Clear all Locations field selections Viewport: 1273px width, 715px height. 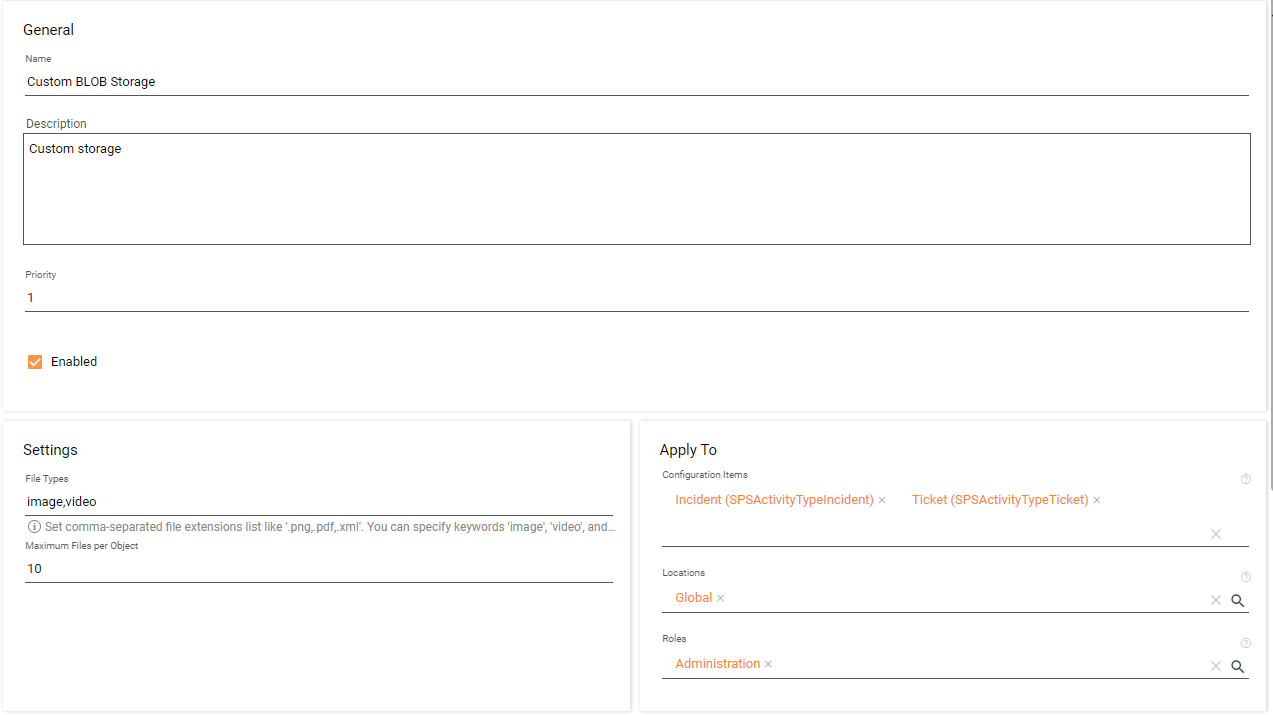tap(1216, 600)
